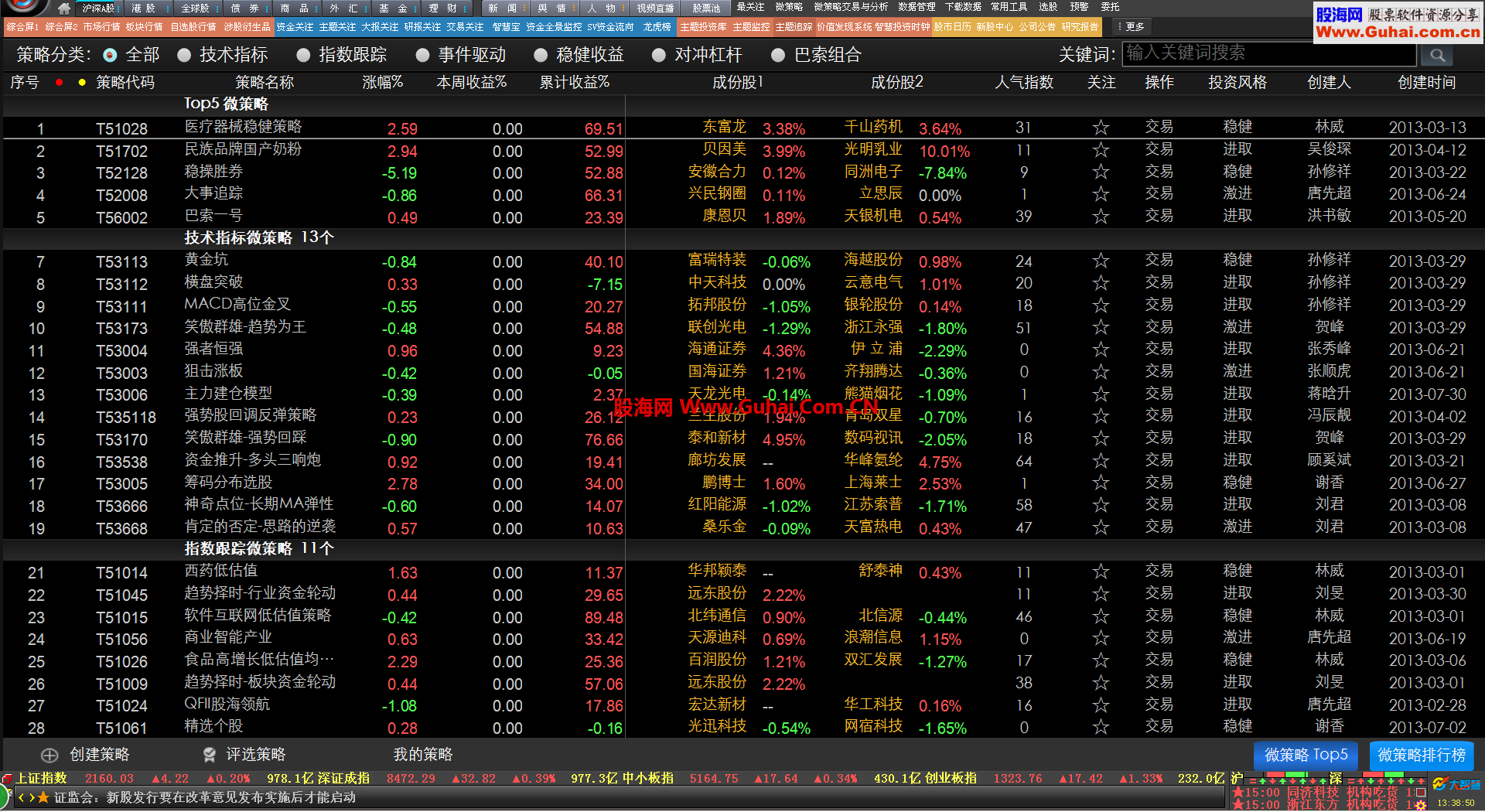Click the yellow dot column header marker
The image size is (1485, 812).
(x=82, y=82)
